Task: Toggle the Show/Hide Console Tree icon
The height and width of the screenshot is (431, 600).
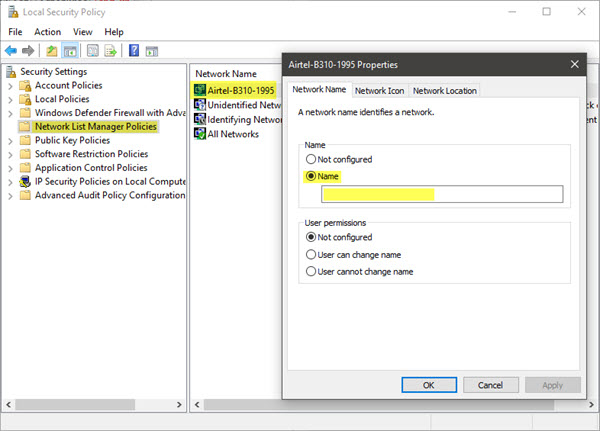Action: pos(70,51)
